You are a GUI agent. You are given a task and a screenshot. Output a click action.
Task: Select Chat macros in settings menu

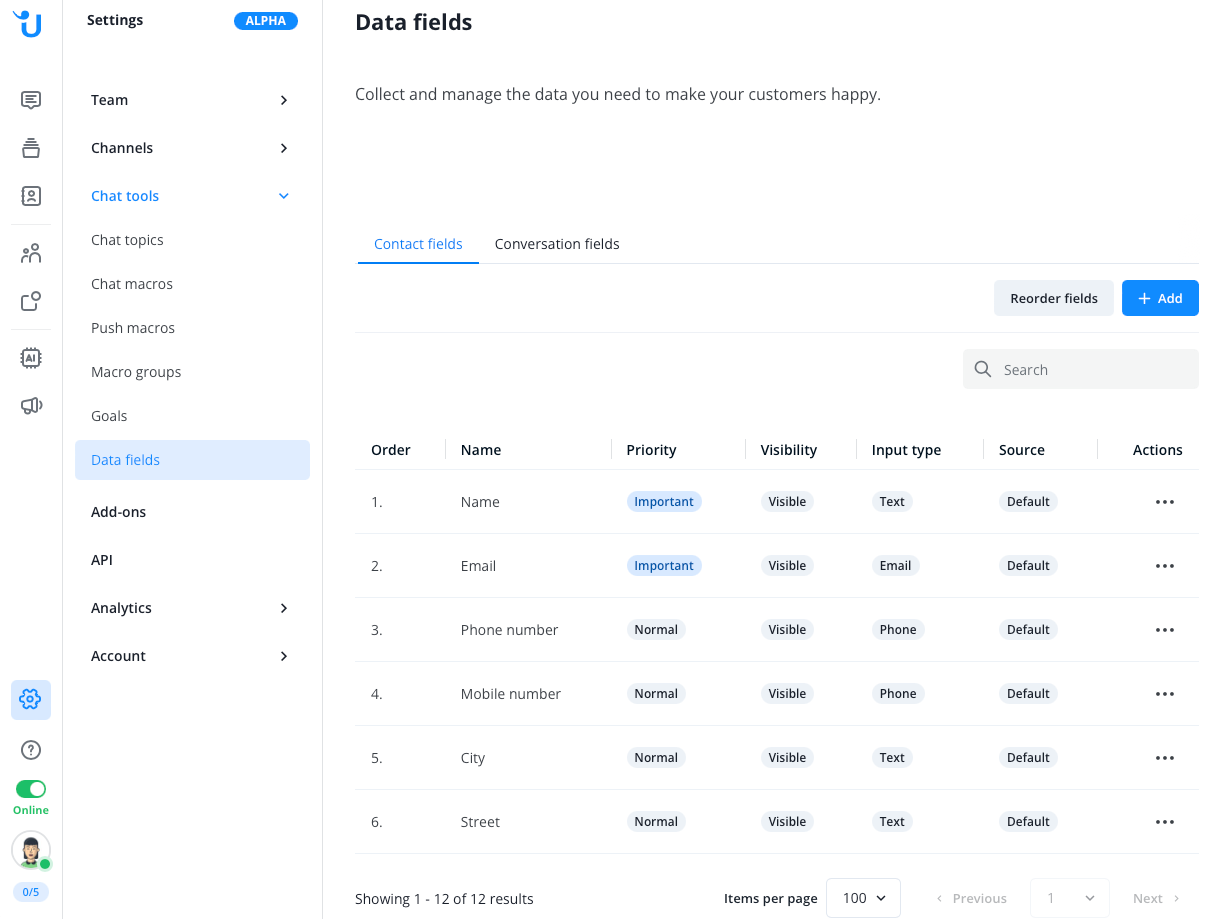pyautogui.click(x=132, y=284)
